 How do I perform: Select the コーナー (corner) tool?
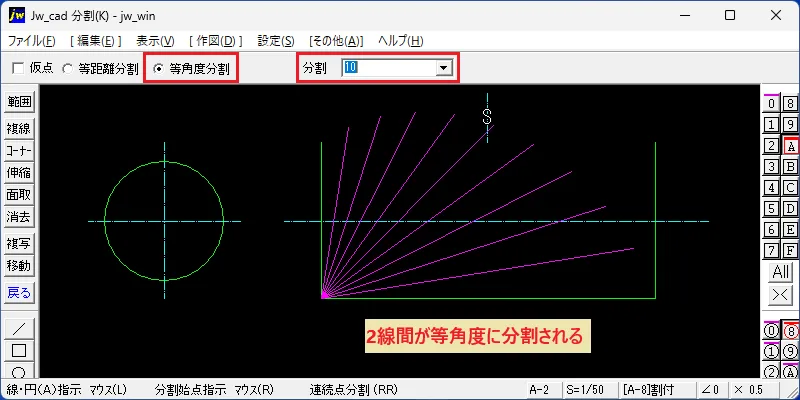[19, 151]
